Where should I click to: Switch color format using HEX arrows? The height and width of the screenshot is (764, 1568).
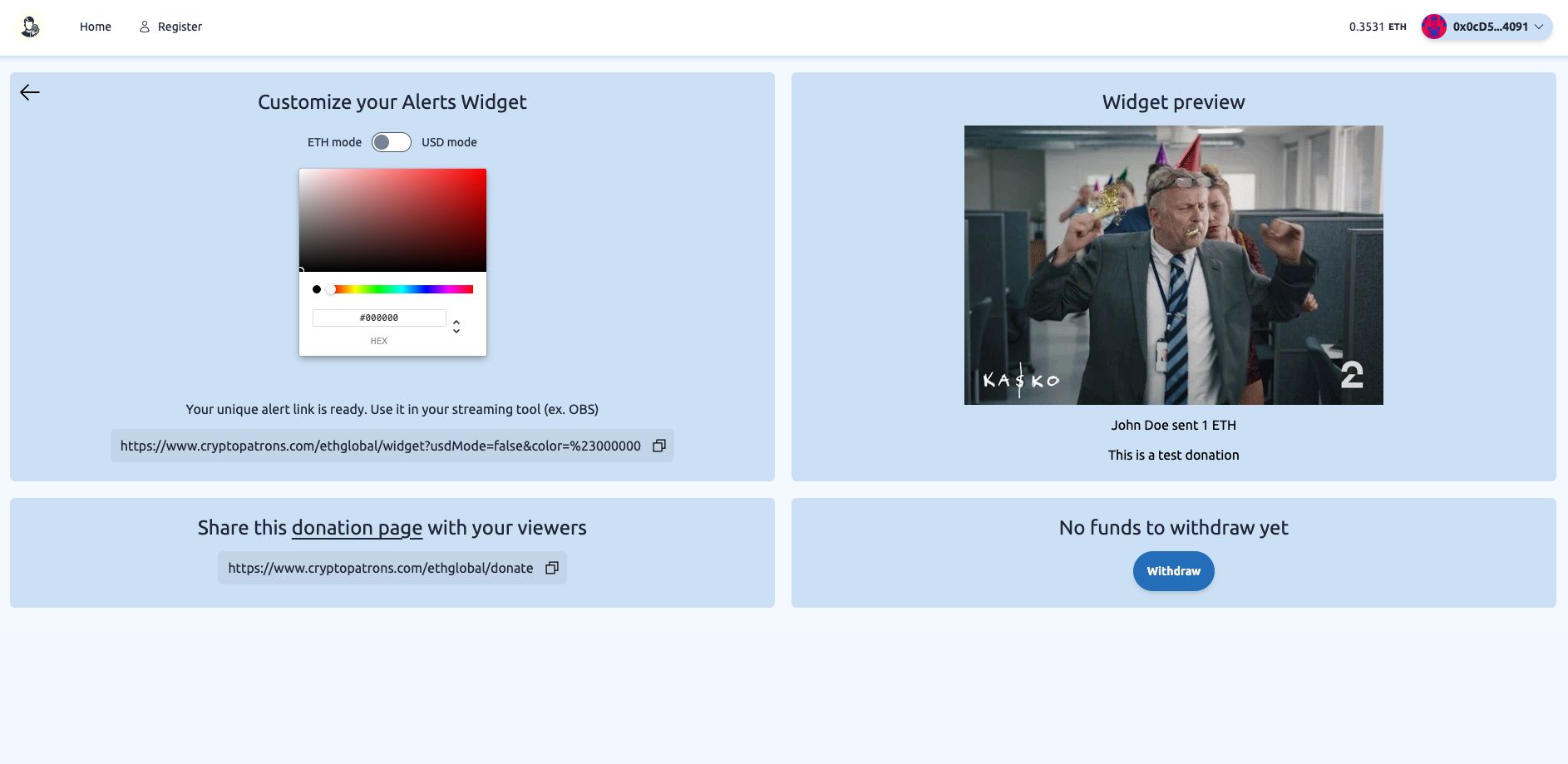pyautogui.click(x=456, y=327)
